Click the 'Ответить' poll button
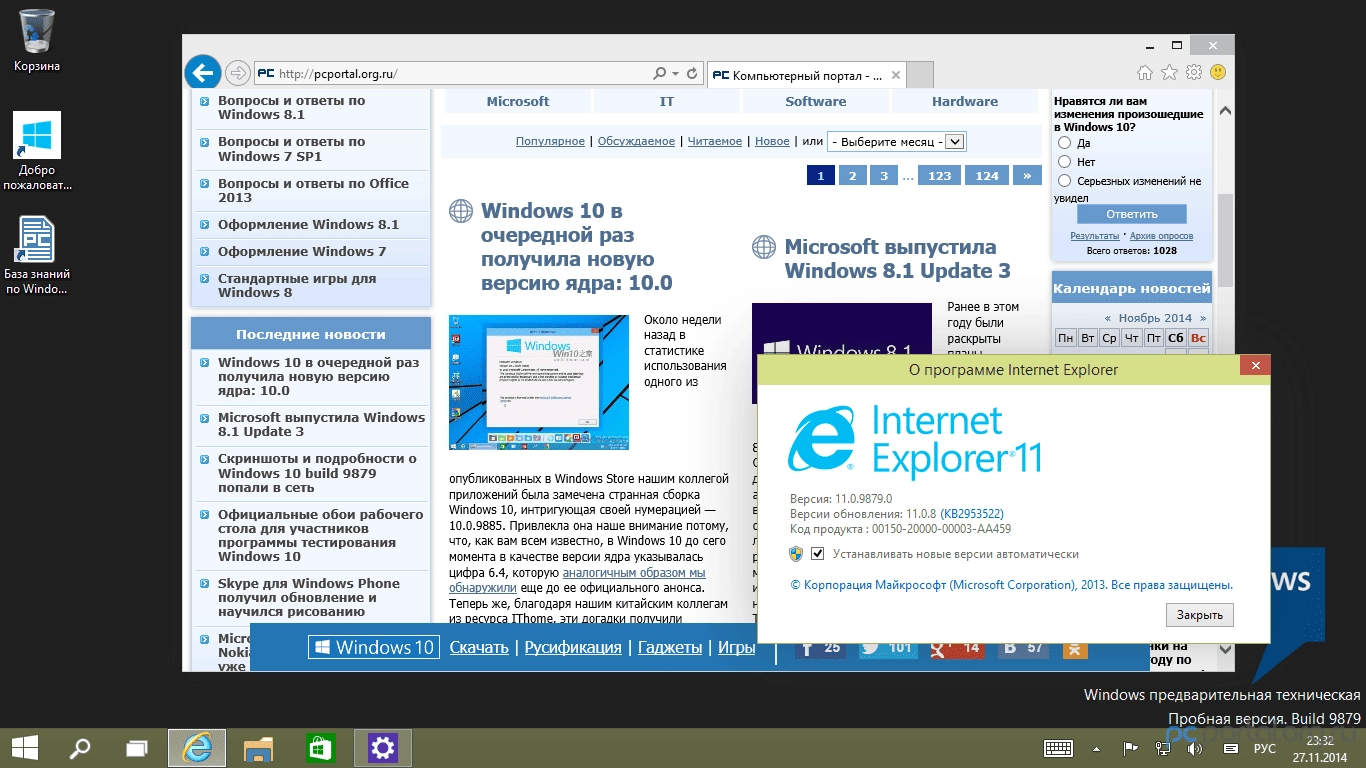1366x768 pixels. point(1132,214)
